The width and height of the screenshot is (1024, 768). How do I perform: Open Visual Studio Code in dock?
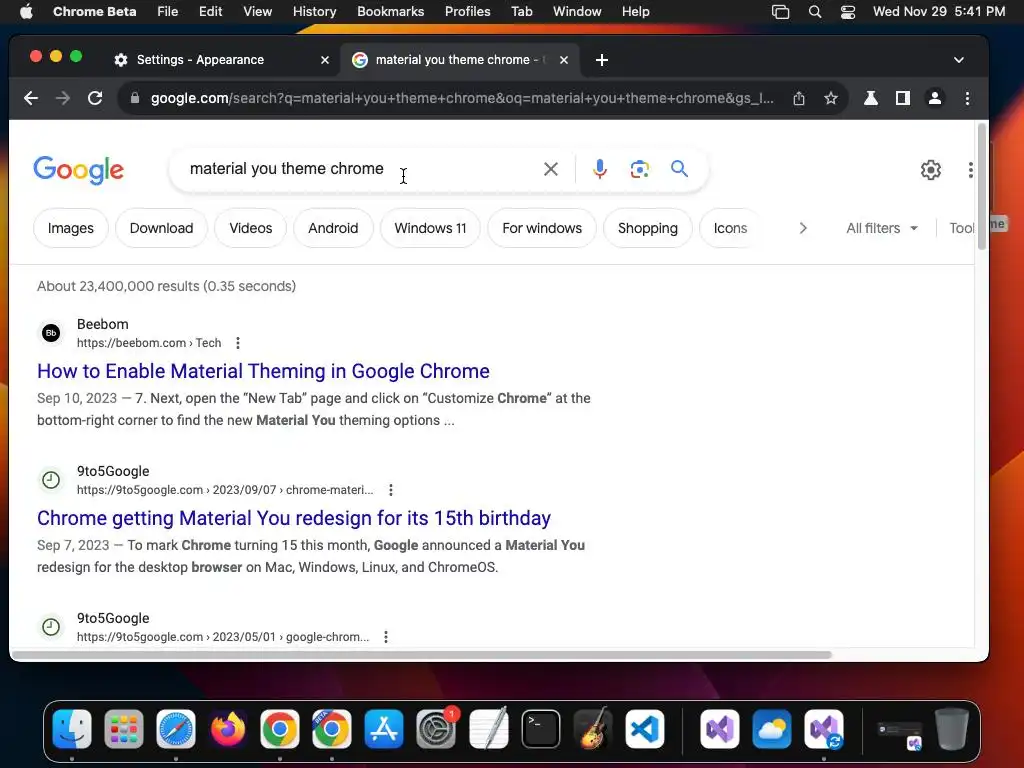(x=645, y=729)
